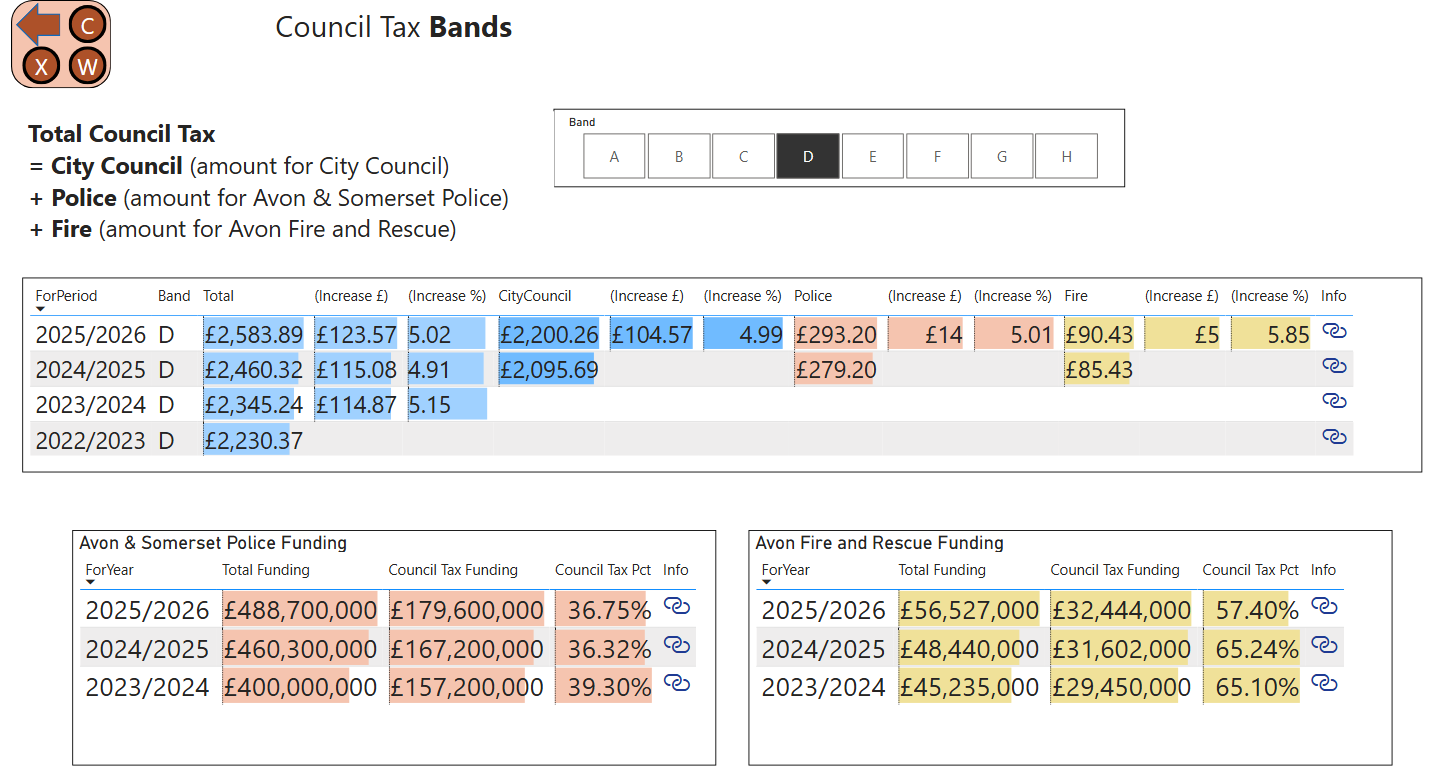This screenshot has width=1440, height=775.
Task: Open info link for 2025/2026 council tax row
Action: tap(1334, 332)
